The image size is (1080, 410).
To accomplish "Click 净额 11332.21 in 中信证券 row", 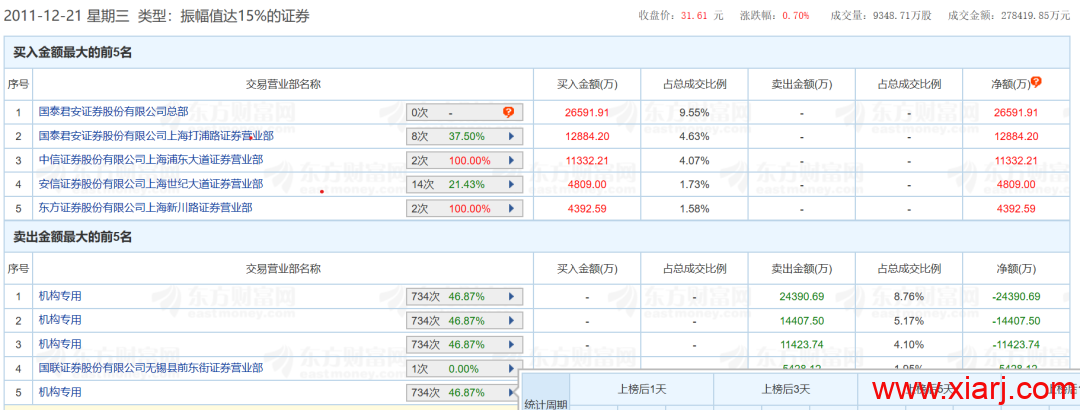I will pyautogui.click(x=1016, y=161).
